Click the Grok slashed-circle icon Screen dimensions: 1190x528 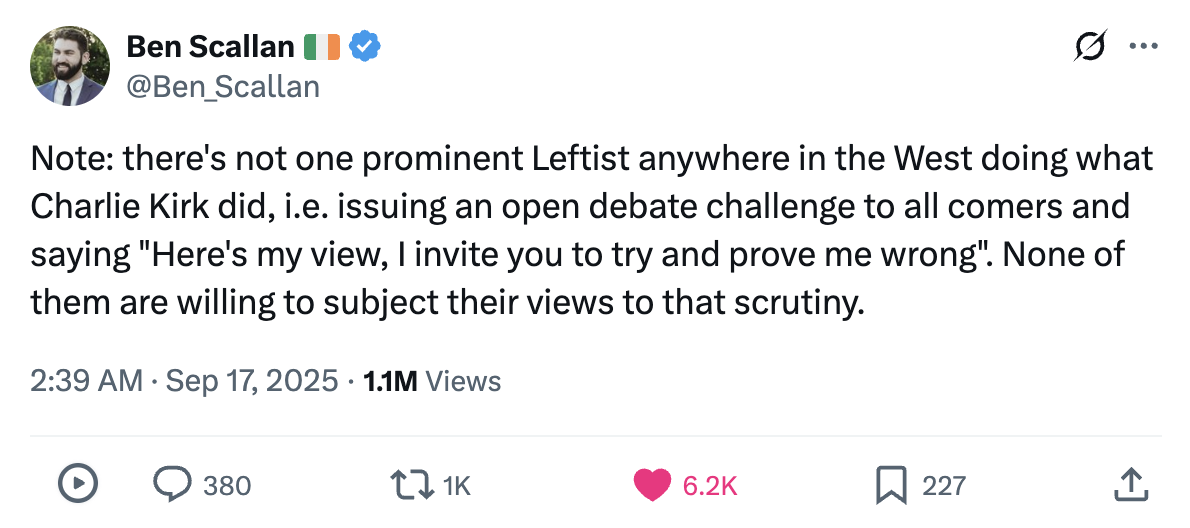(x=1088, y=46)
